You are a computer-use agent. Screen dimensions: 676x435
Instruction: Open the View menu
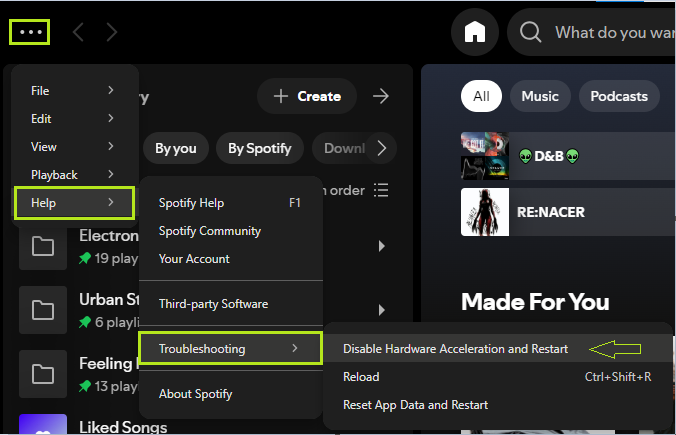[x=74, y=147]
